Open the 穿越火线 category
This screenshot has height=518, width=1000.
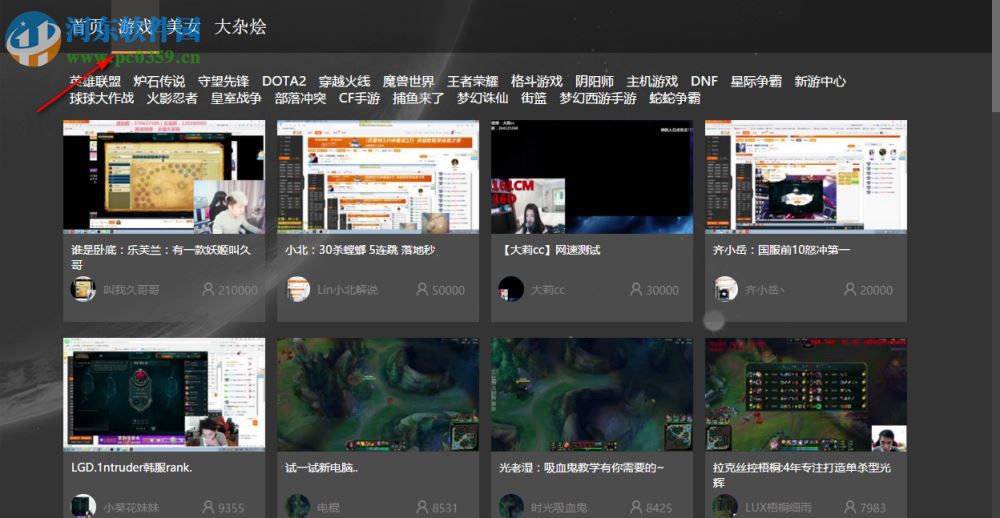click(344, 82)
